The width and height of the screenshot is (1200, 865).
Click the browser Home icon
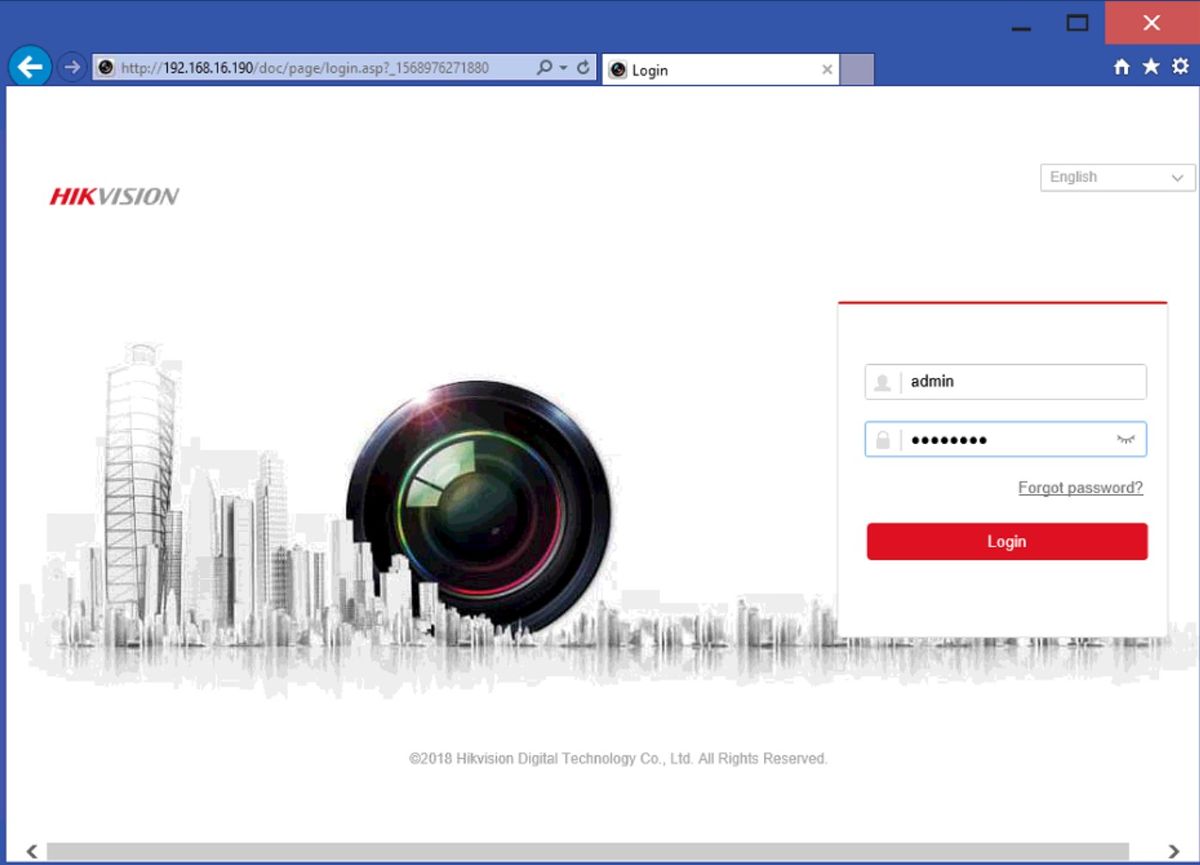coord(1122,66)
